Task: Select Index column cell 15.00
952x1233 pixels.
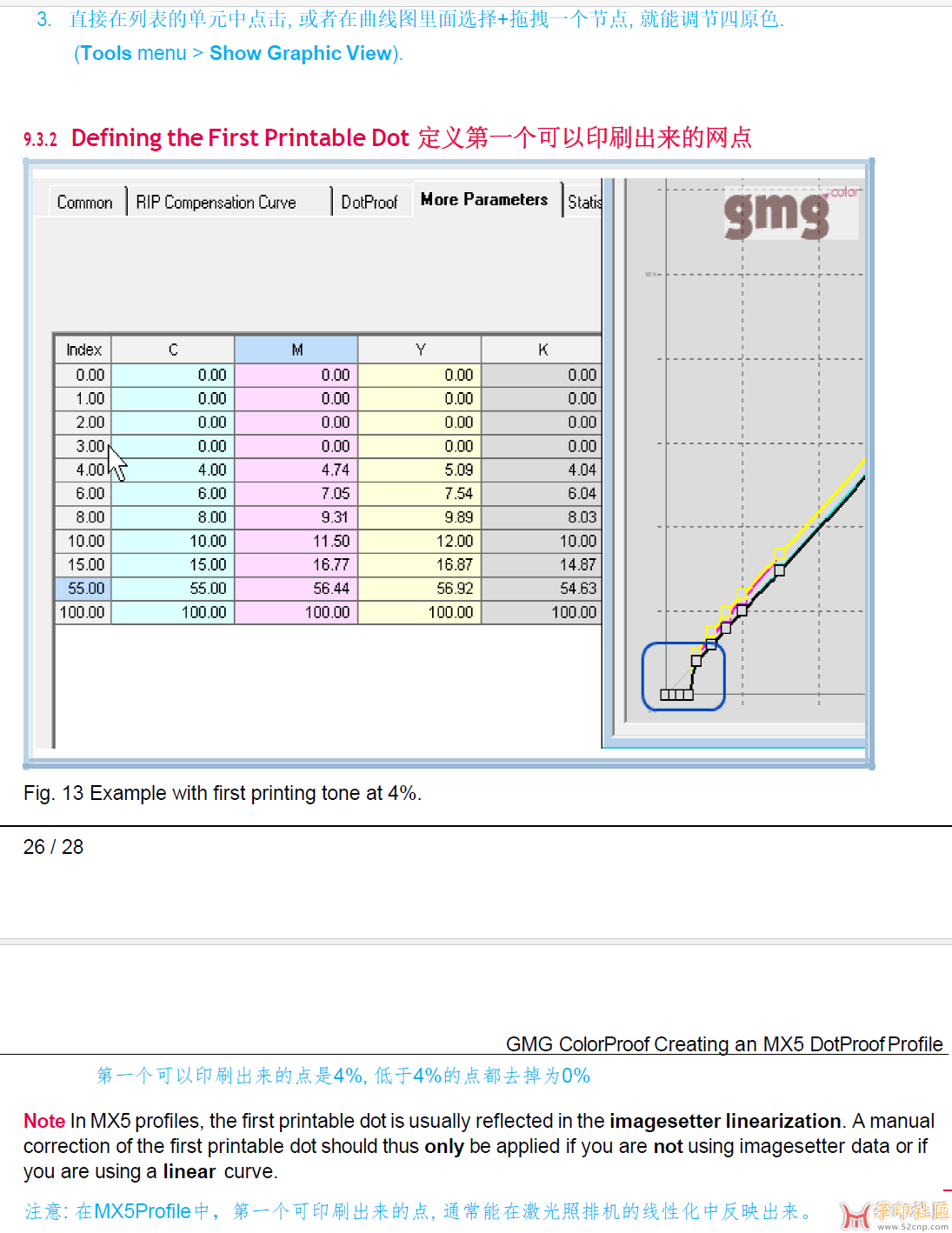Action: click(x=83, y=564)
